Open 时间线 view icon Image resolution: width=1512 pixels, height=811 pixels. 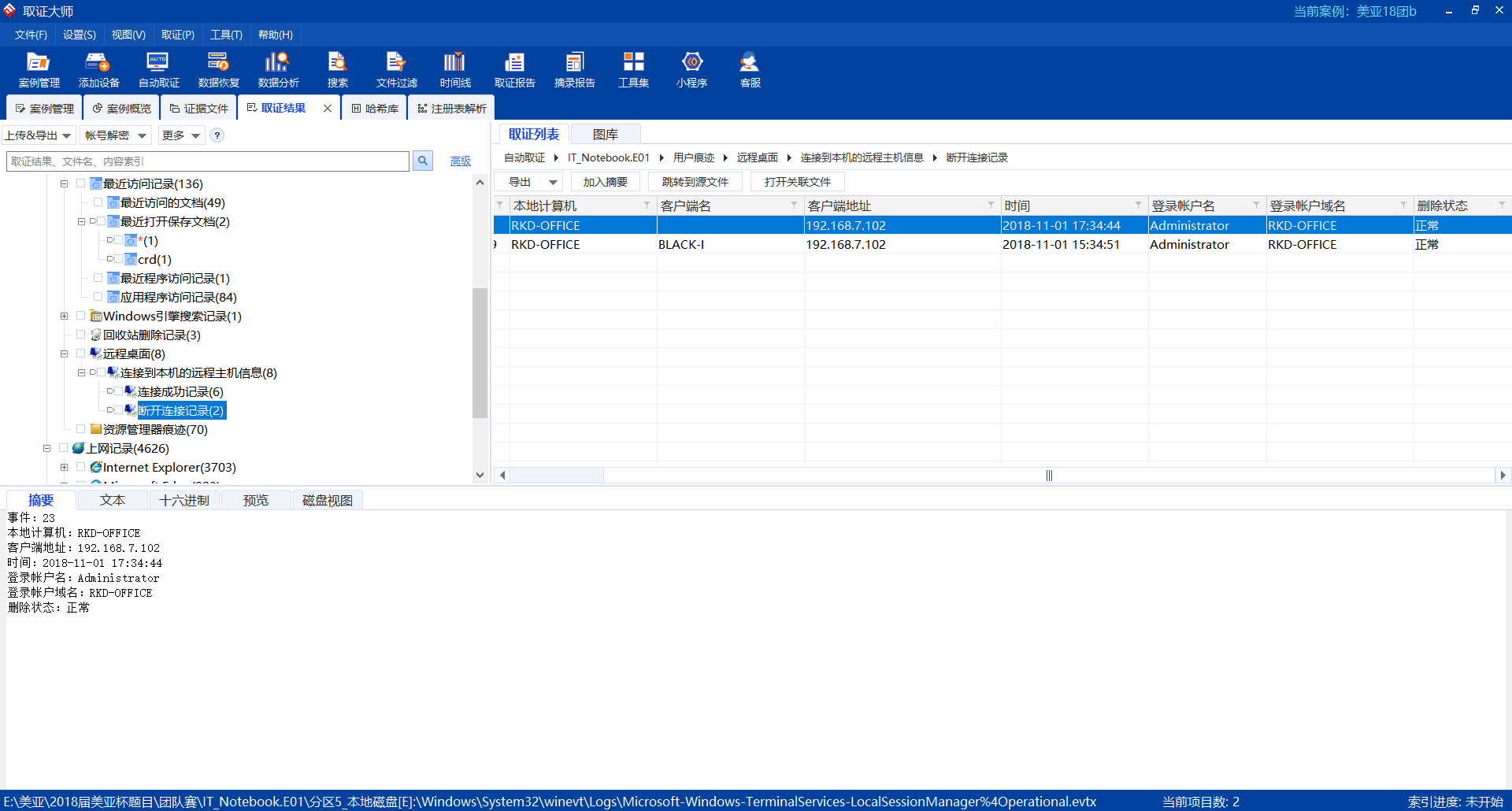point(455,70)
